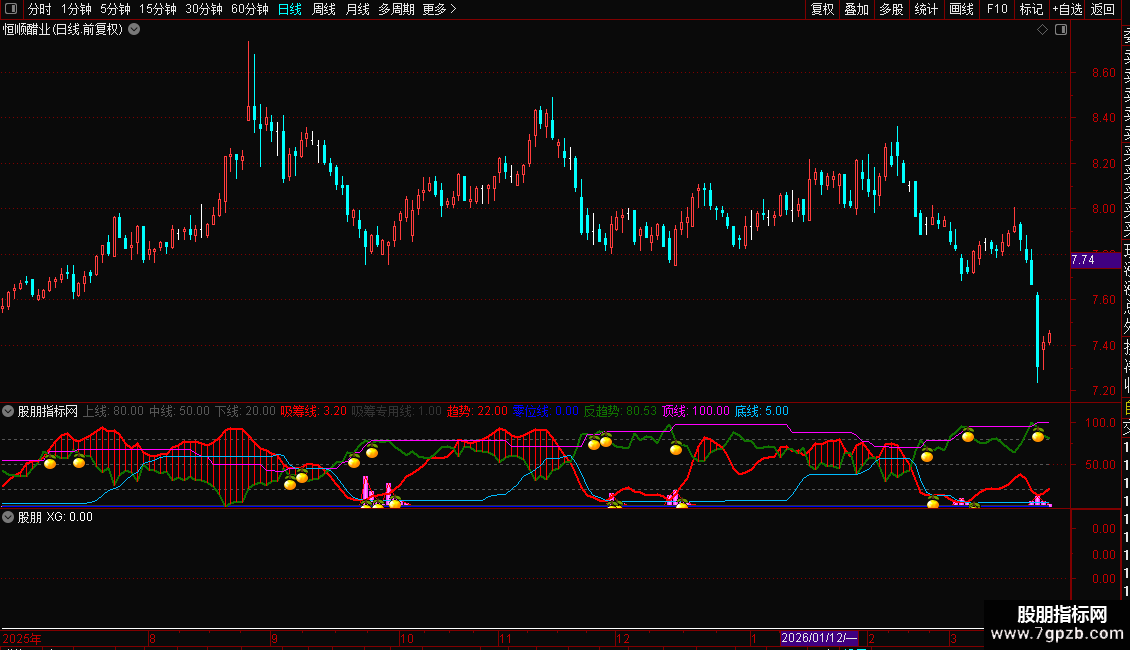
Task: Click the 返回 back button
Action: point(1103,9)
